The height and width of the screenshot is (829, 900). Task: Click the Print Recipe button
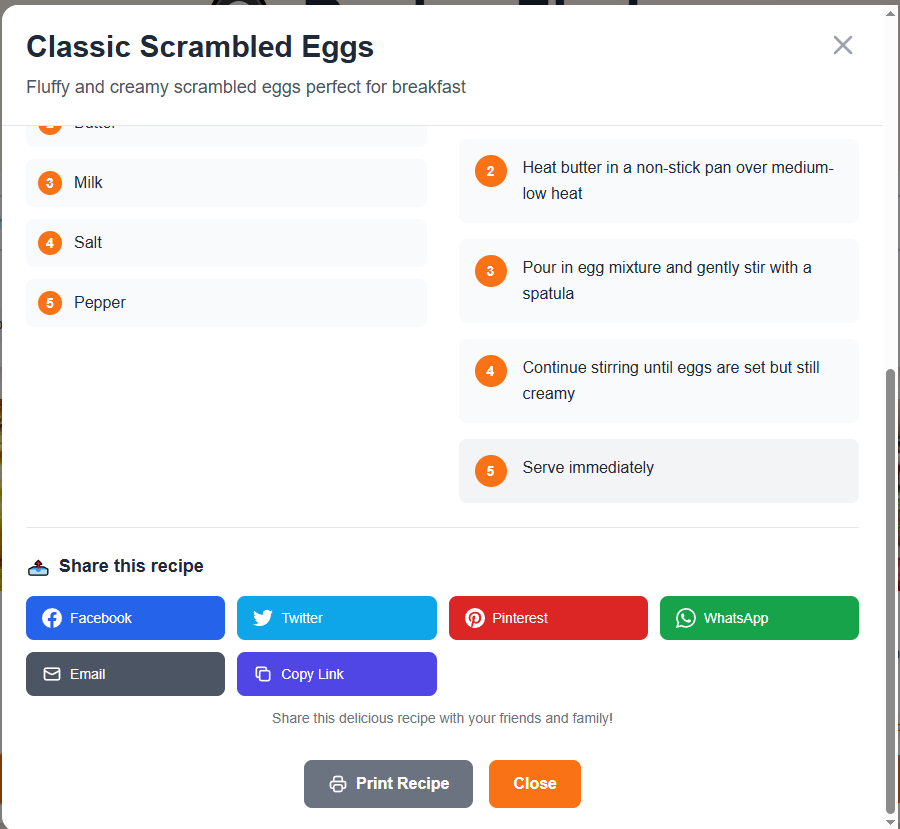(389, 784)
